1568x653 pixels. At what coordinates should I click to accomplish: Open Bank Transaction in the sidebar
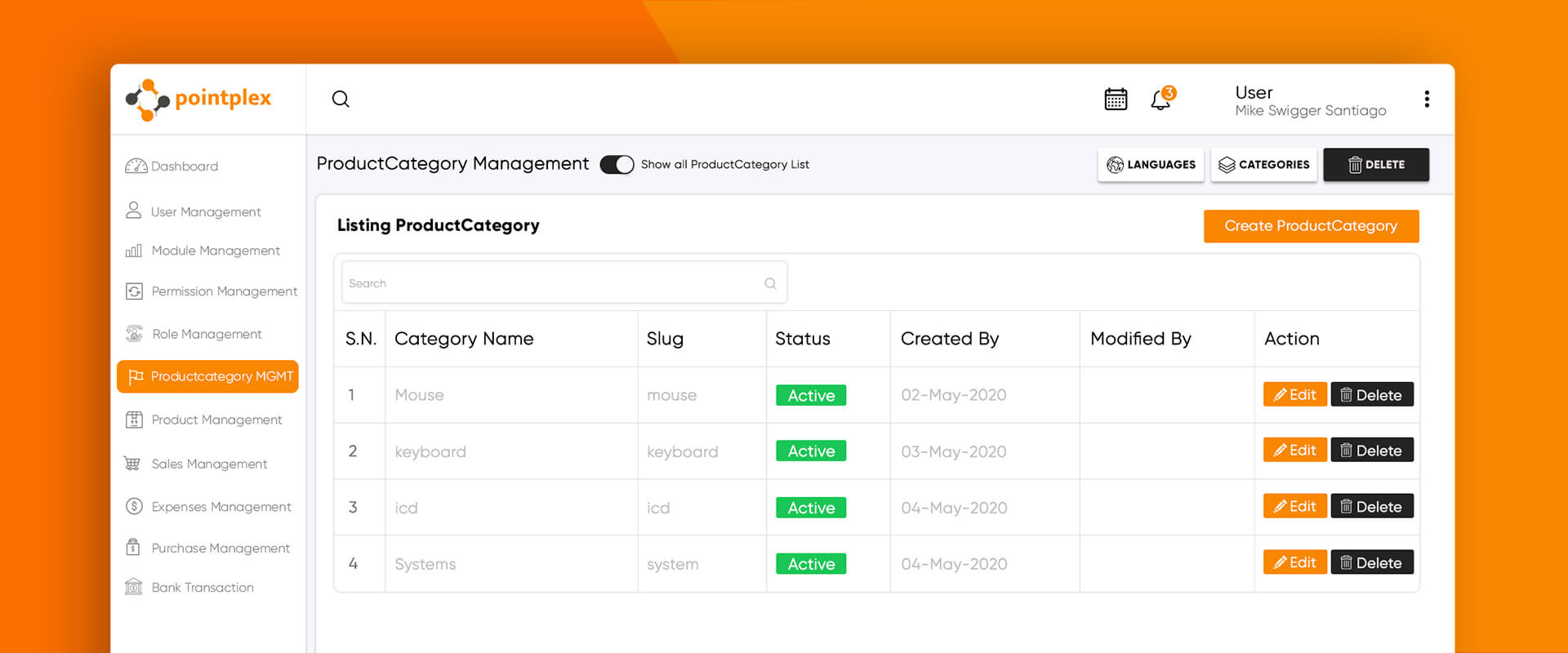coord(202,588)
